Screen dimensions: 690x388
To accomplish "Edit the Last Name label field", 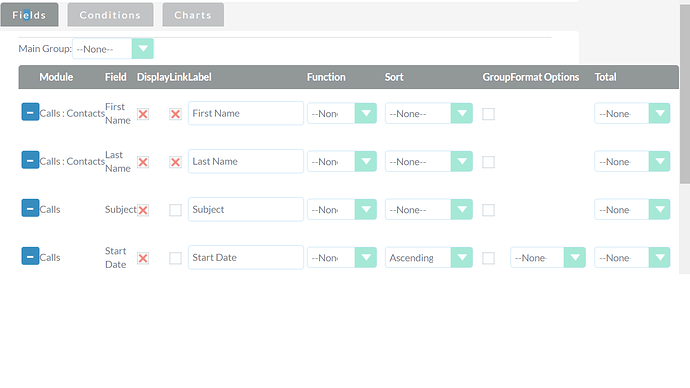I will coord(246,161).
